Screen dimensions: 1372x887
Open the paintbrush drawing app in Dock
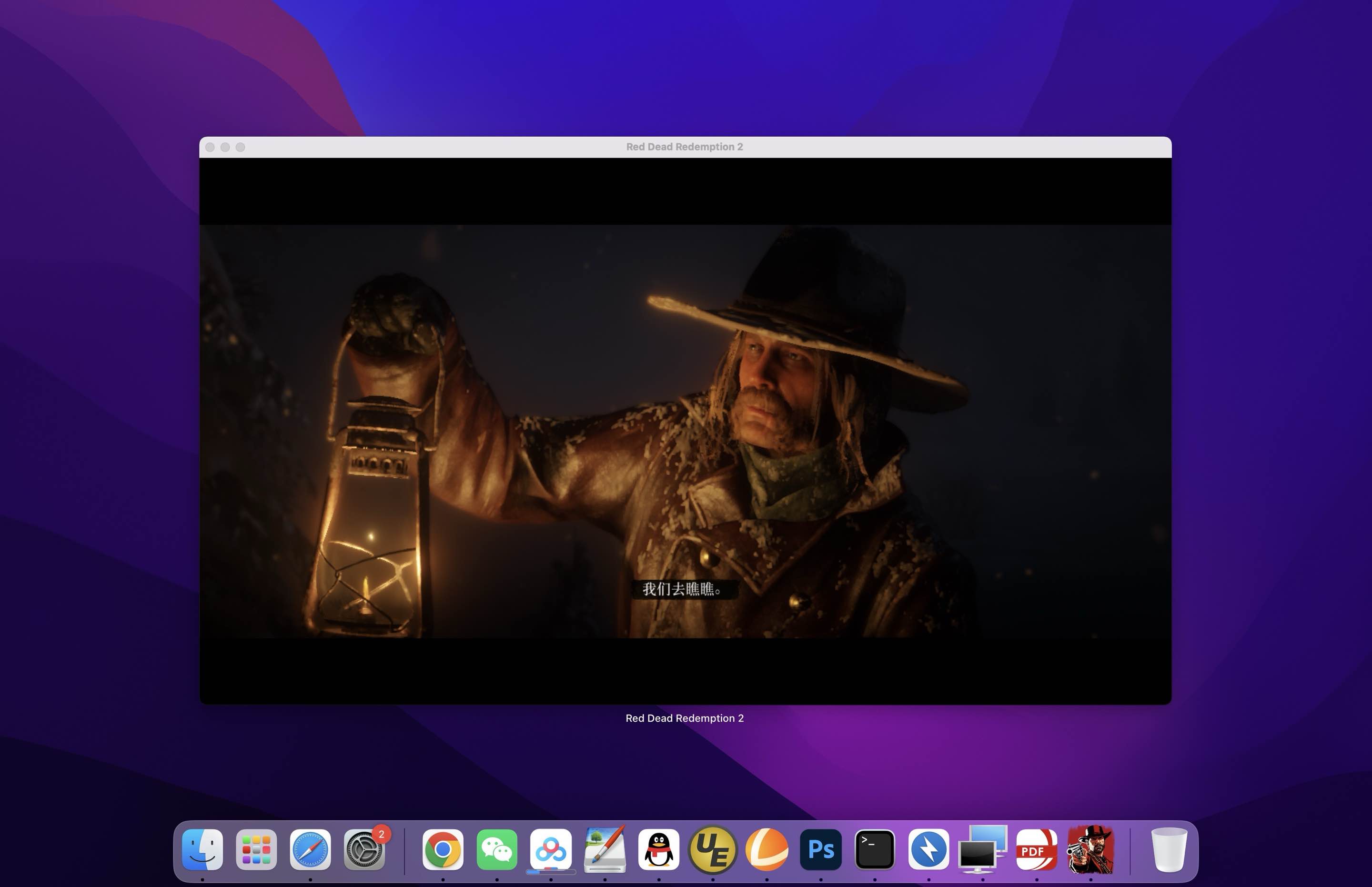click(605, 849)
